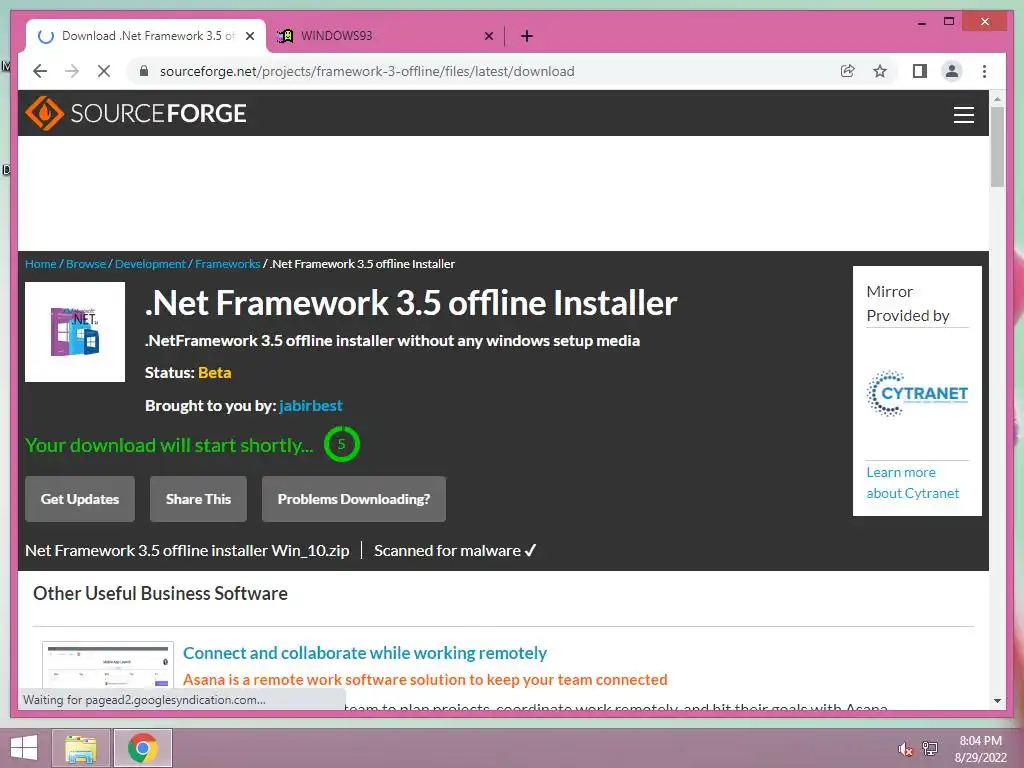Viewport: 1024px width, 768px height.
Task: Open the Frameworks breadcrumb link
Action: pyautogui.click(x=227, y=264)
